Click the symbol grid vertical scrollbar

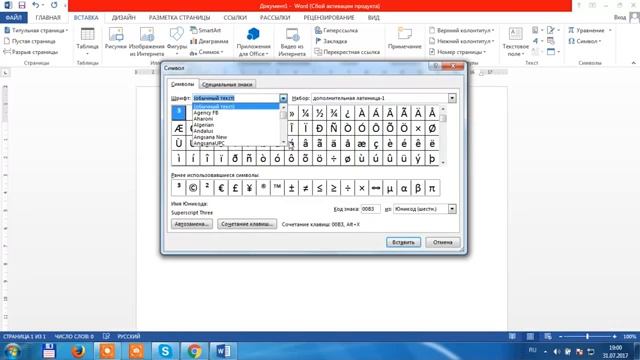[x=443, y=135]
